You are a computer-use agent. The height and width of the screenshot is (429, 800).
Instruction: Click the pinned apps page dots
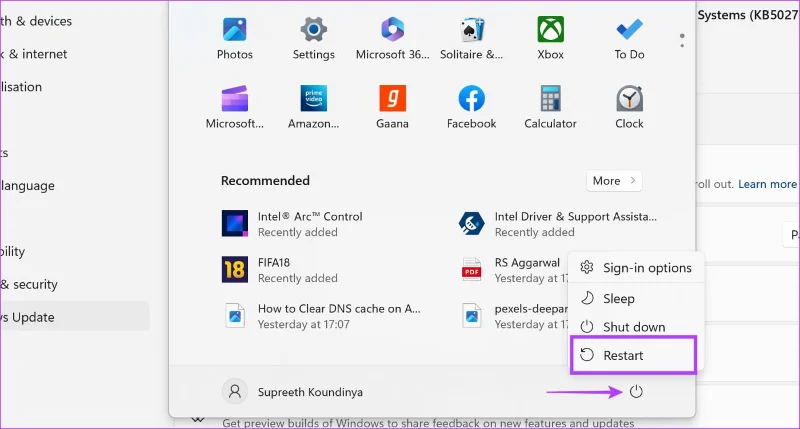(x=682, y=41)
